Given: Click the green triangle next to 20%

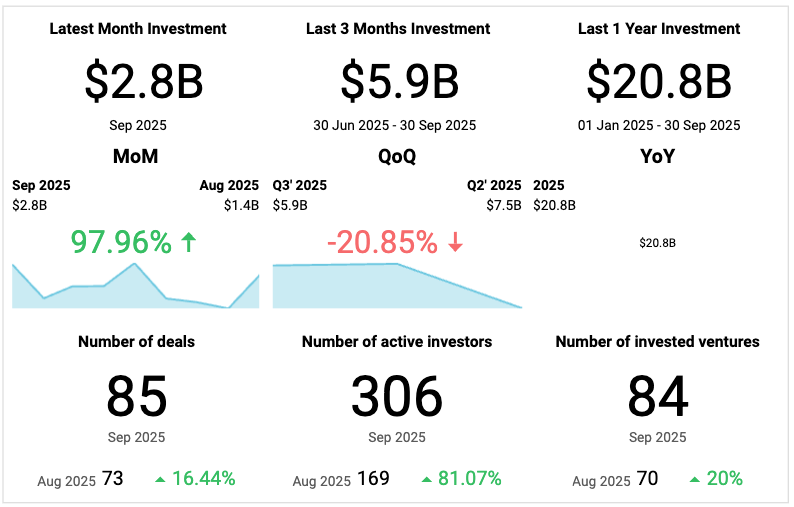Looking at the screenshot, I should click(x=695, y=479).
